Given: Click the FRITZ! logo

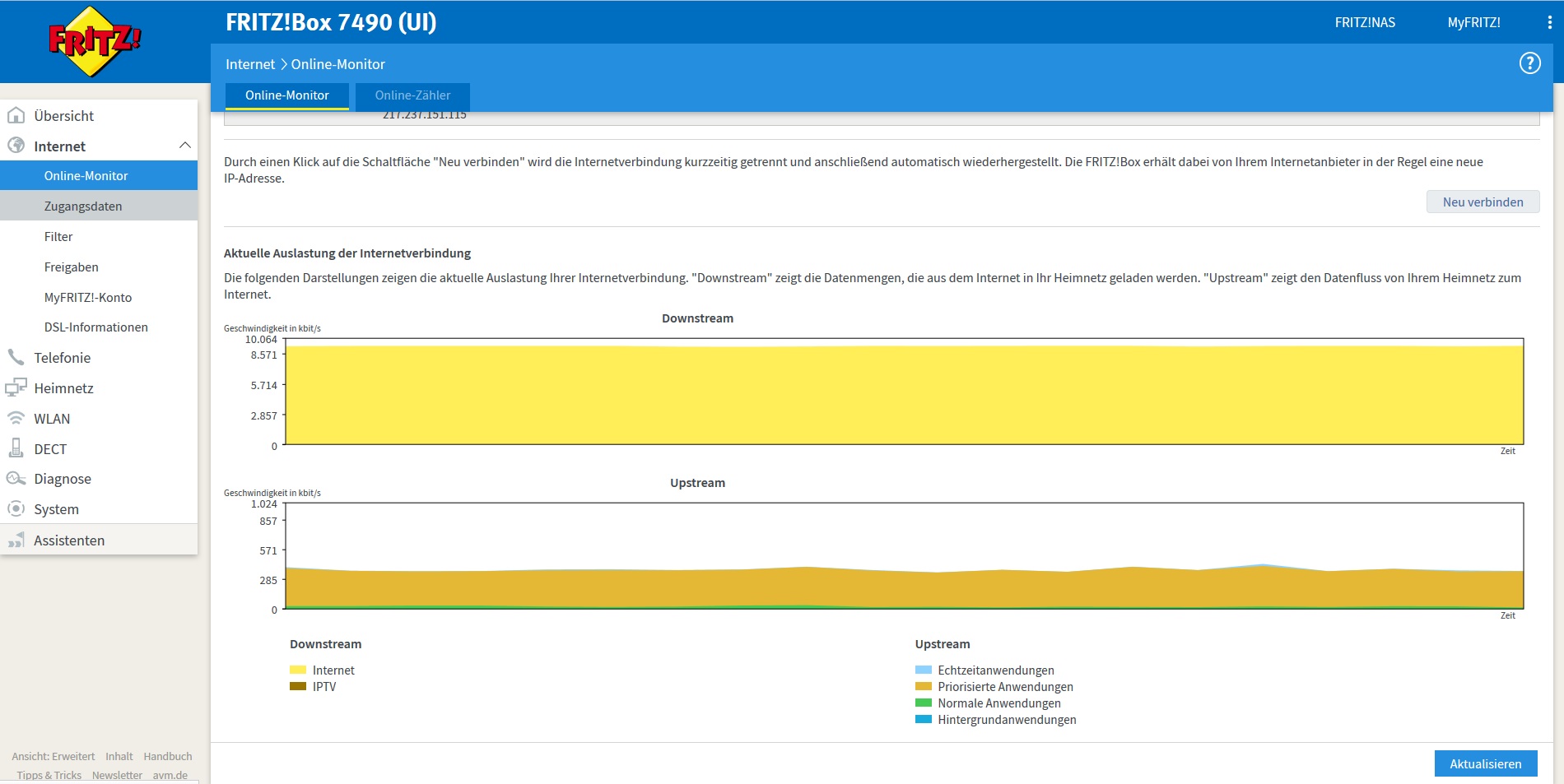Looking at the screenshot, I should [x=95, y=42].
